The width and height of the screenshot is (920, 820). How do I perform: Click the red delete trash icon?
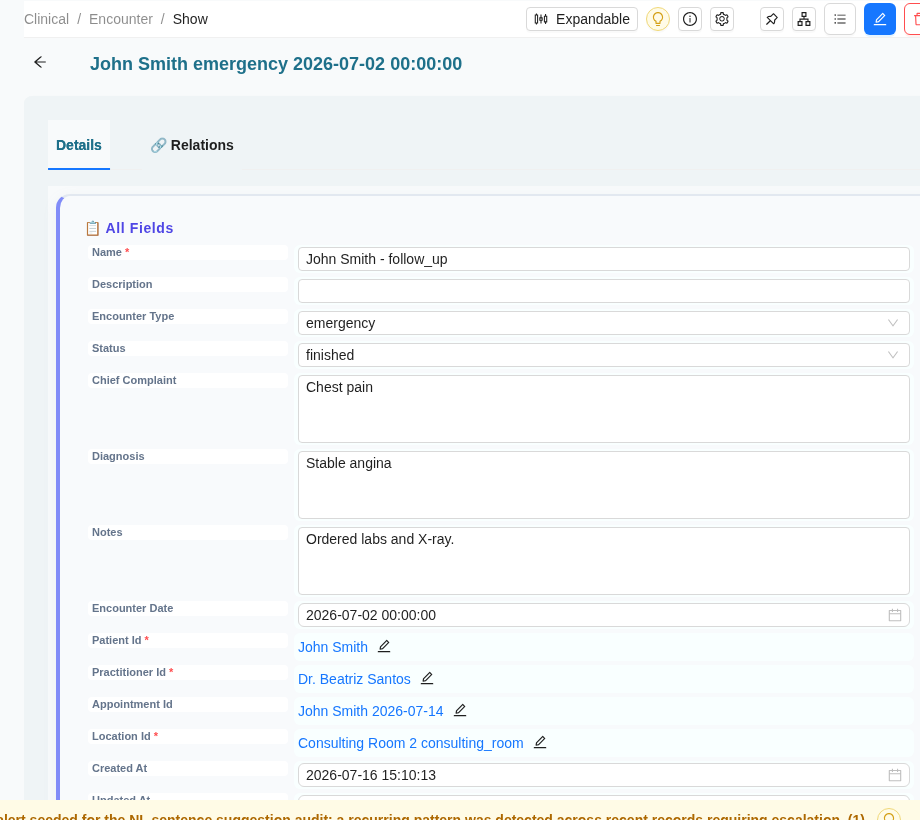914,19
